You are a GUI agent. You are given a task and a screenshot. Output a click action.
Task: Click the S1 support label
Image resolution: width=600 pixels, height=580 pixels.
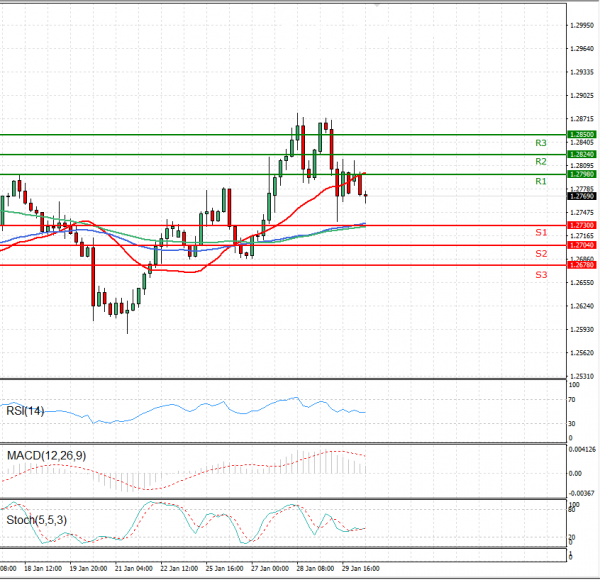pos(540,233)
